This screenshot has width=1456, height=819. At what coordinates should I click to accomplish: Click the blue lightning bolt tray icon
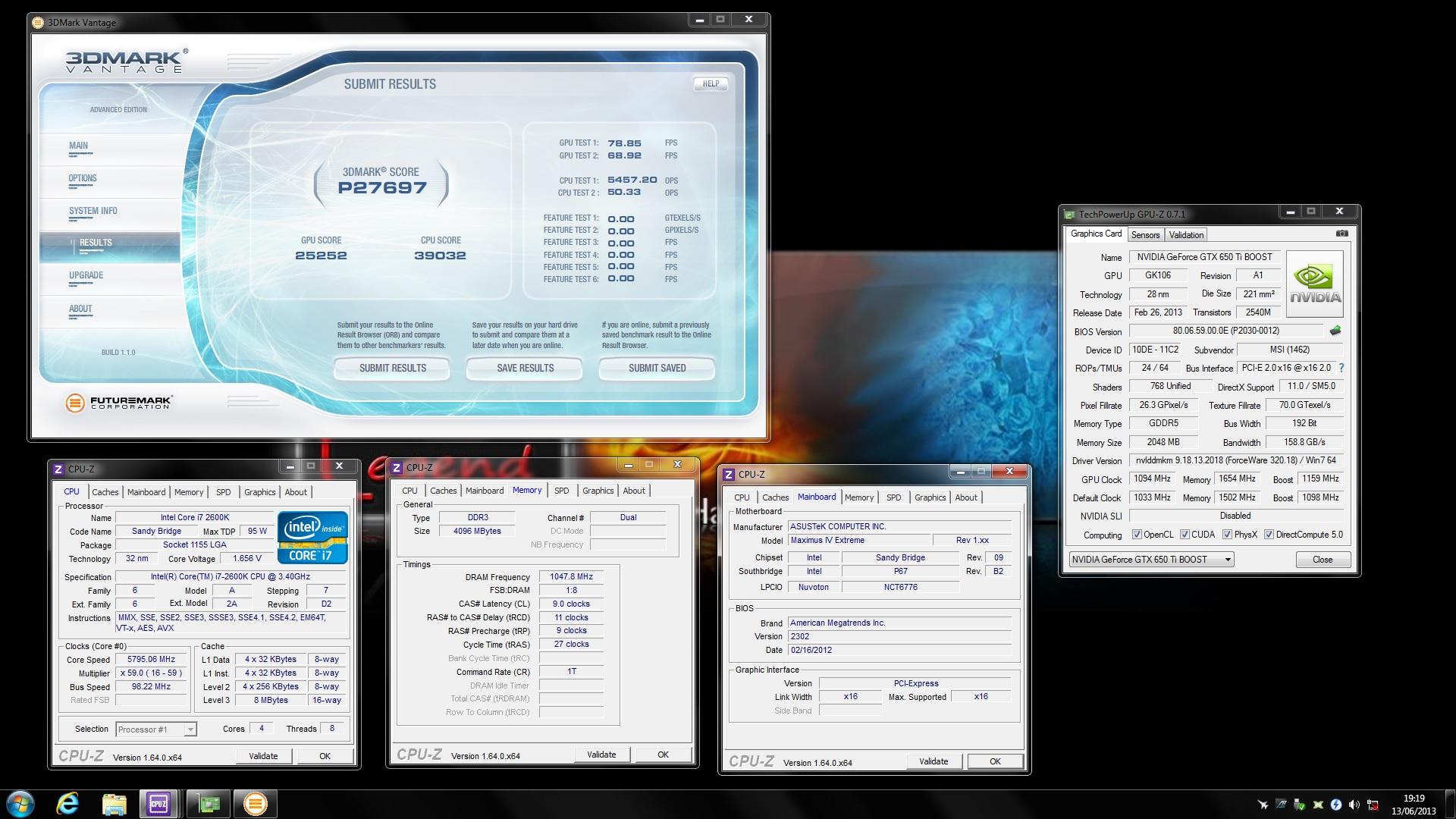[x=1336, y=805]
